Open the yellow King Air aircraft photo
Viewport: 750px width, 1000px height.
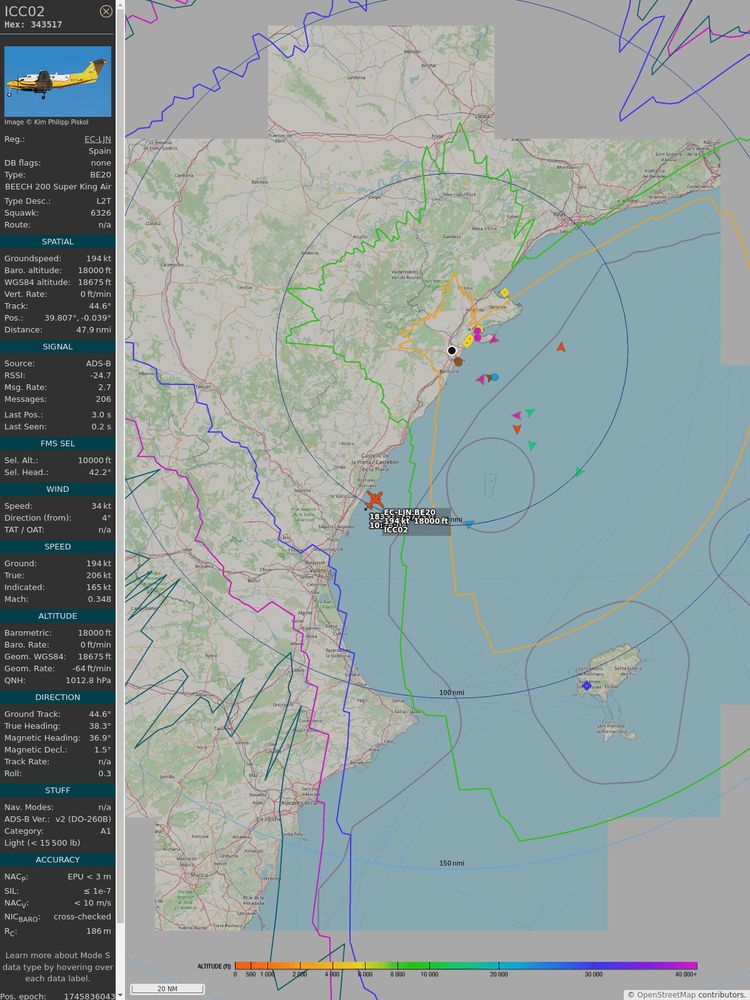coord(57,81)
